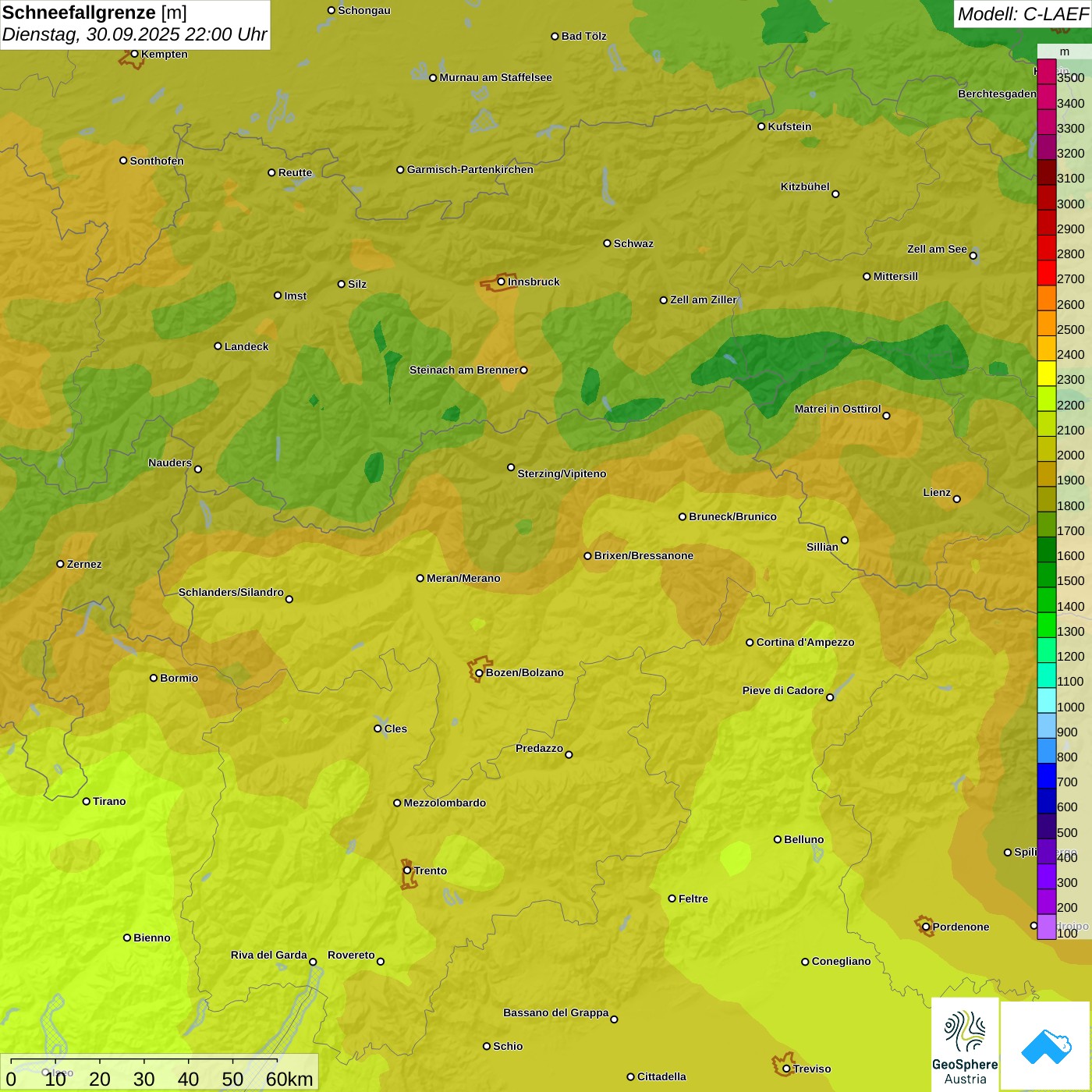Image resolution: width=1092 pixels, height=1092 pixels.
Task: Click the Zell am See marker
Action: (x=973, y=255)
